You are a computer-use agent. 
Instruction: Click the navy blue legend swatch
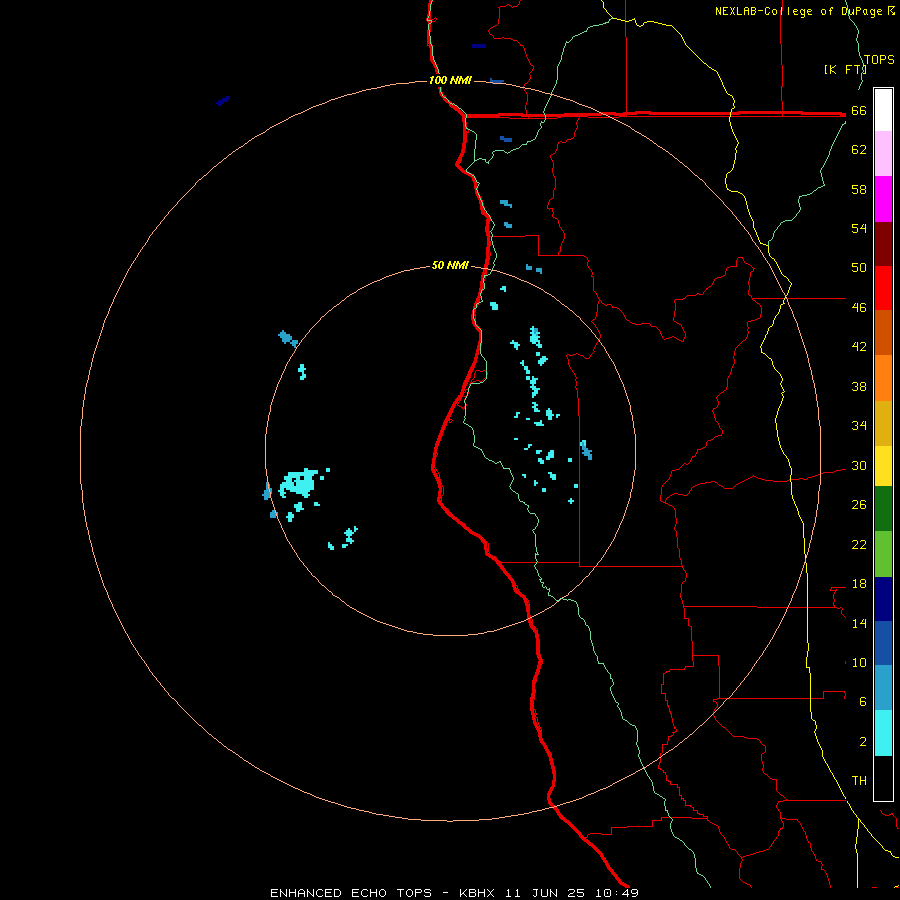pos(883,599)
